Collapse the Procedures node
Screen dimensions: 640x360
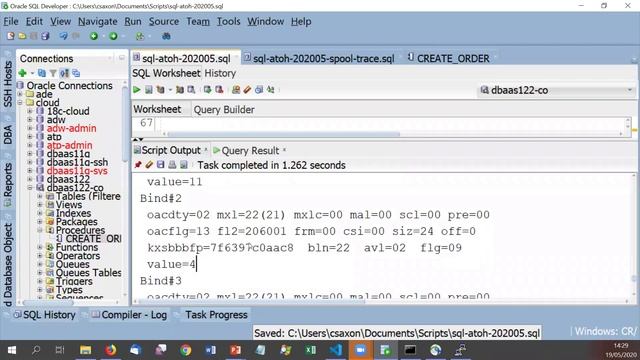(40, 230)
